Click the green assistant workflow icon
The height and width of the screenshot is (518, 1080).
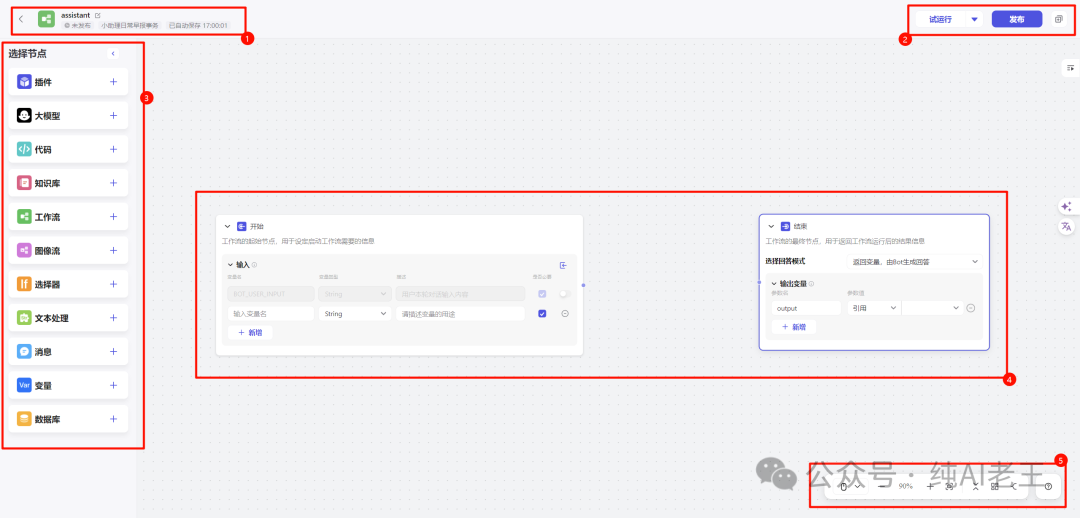46,19
